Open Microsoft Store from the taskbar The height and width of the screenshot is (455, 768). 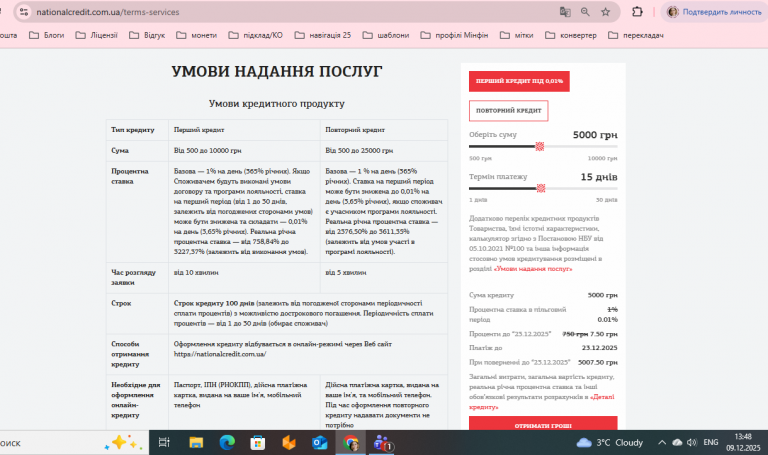(258, 443)
